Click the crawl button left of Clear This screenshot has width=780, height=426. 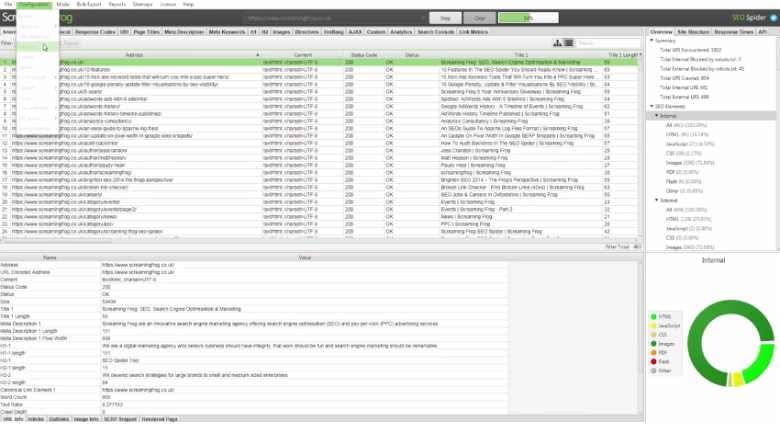445,18
